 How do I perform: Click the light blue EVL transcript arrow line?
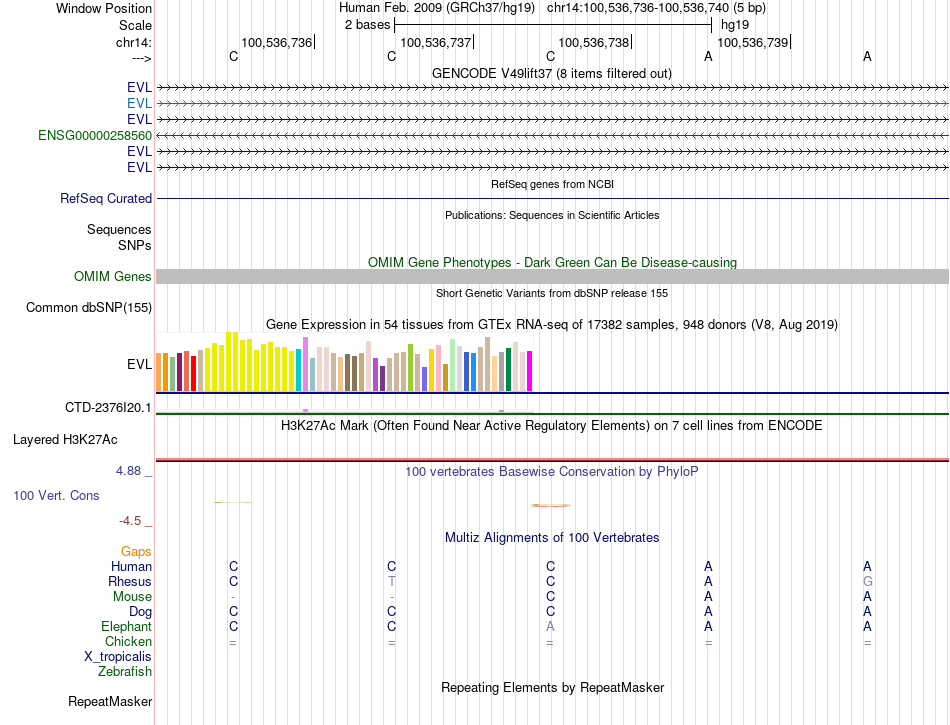[552, 104]
